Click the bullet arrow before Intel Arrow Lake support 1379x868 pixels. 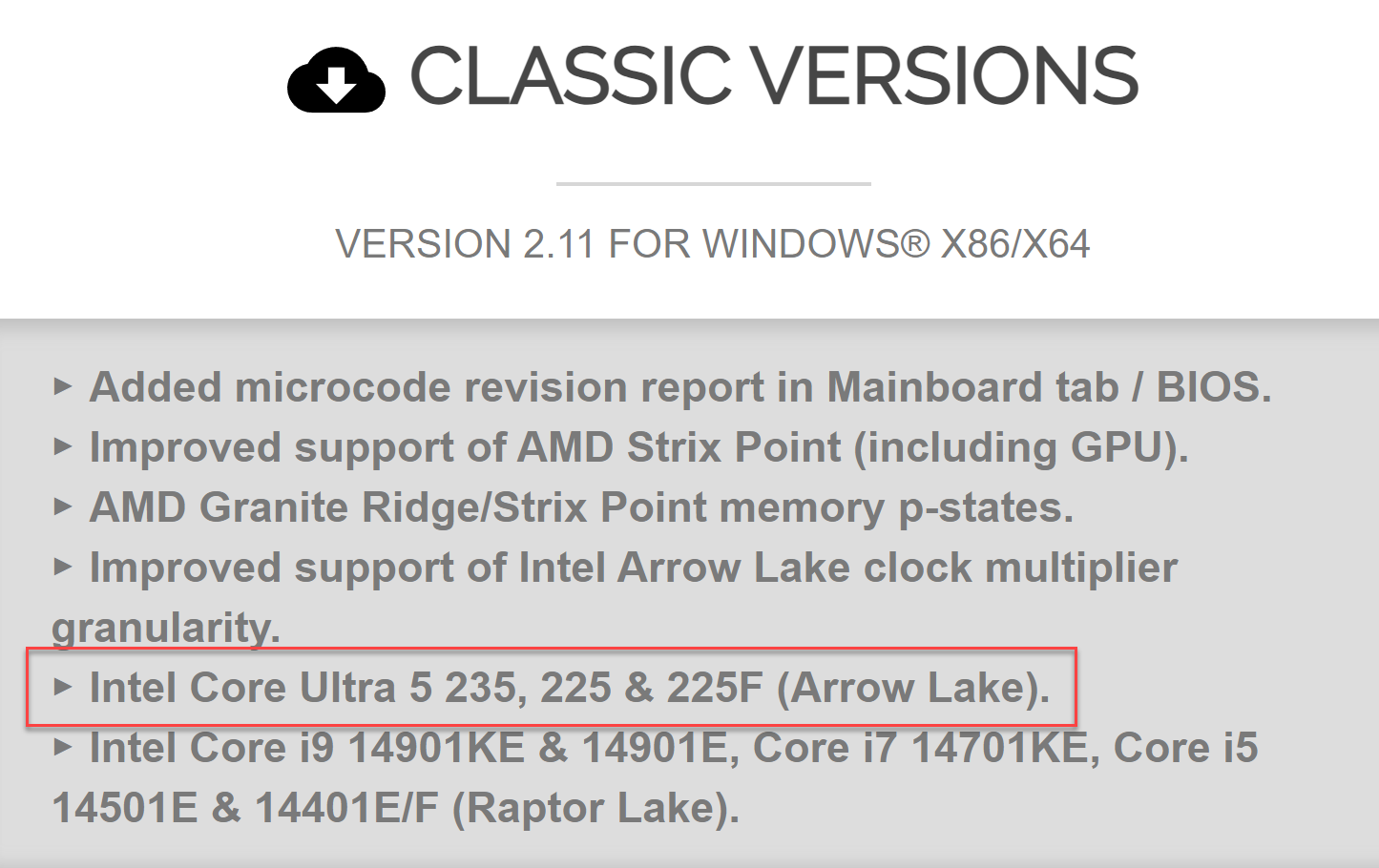pos(63,568)
